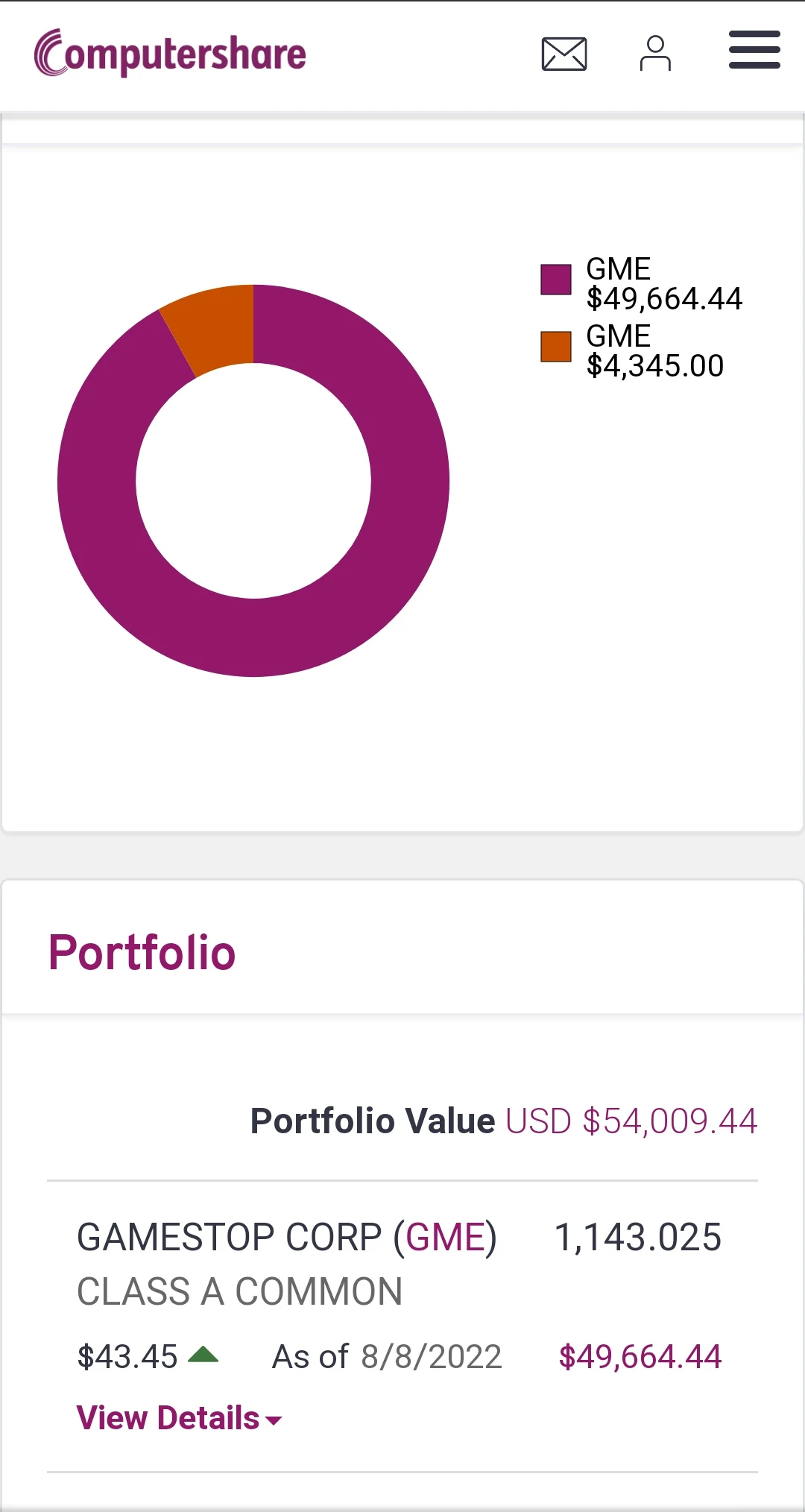Click the GME $4,345.00 legend label
805x1512 pixels.
pos(654,351)
